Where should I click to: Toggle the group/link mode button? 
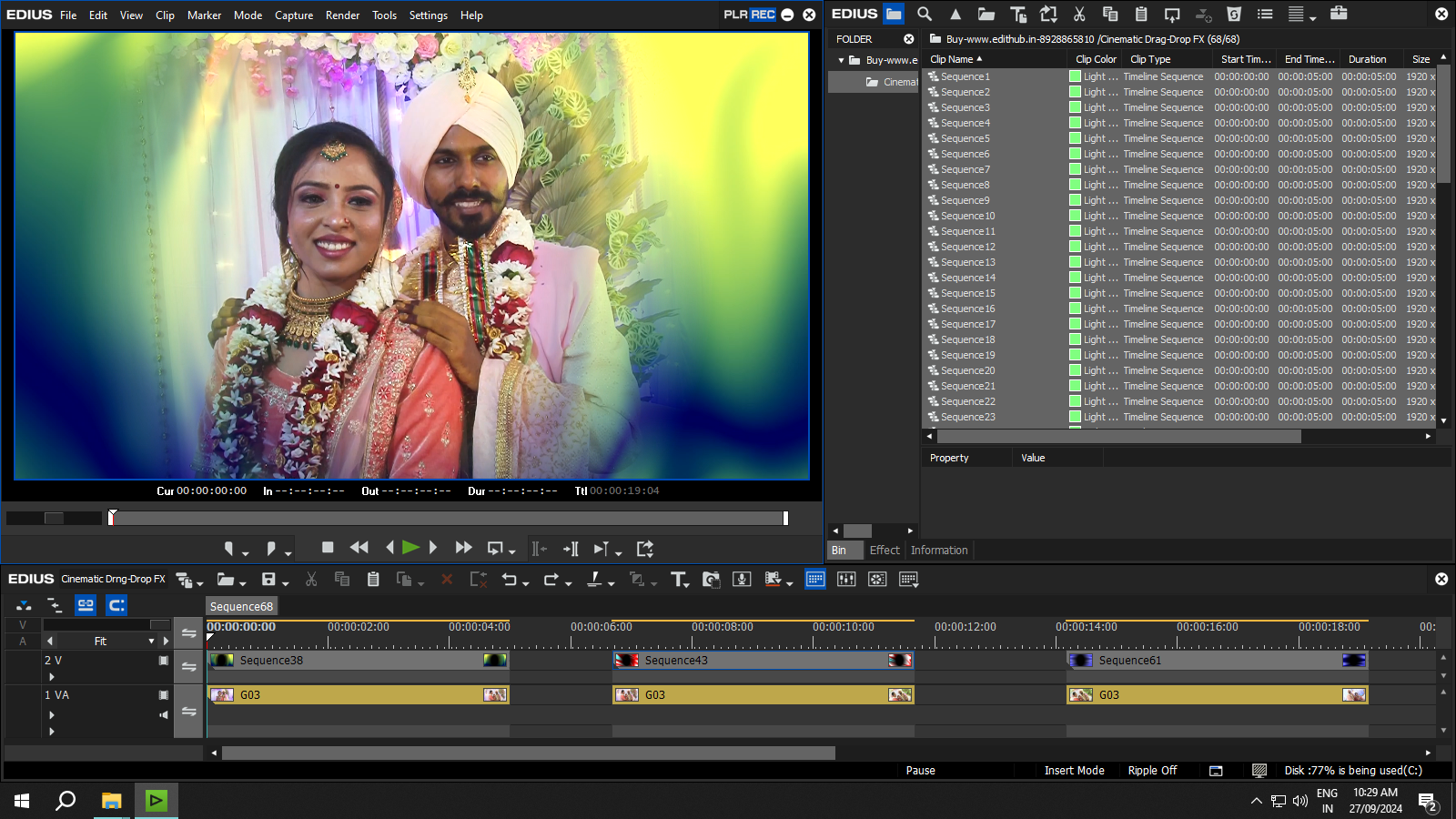point(86,605)
